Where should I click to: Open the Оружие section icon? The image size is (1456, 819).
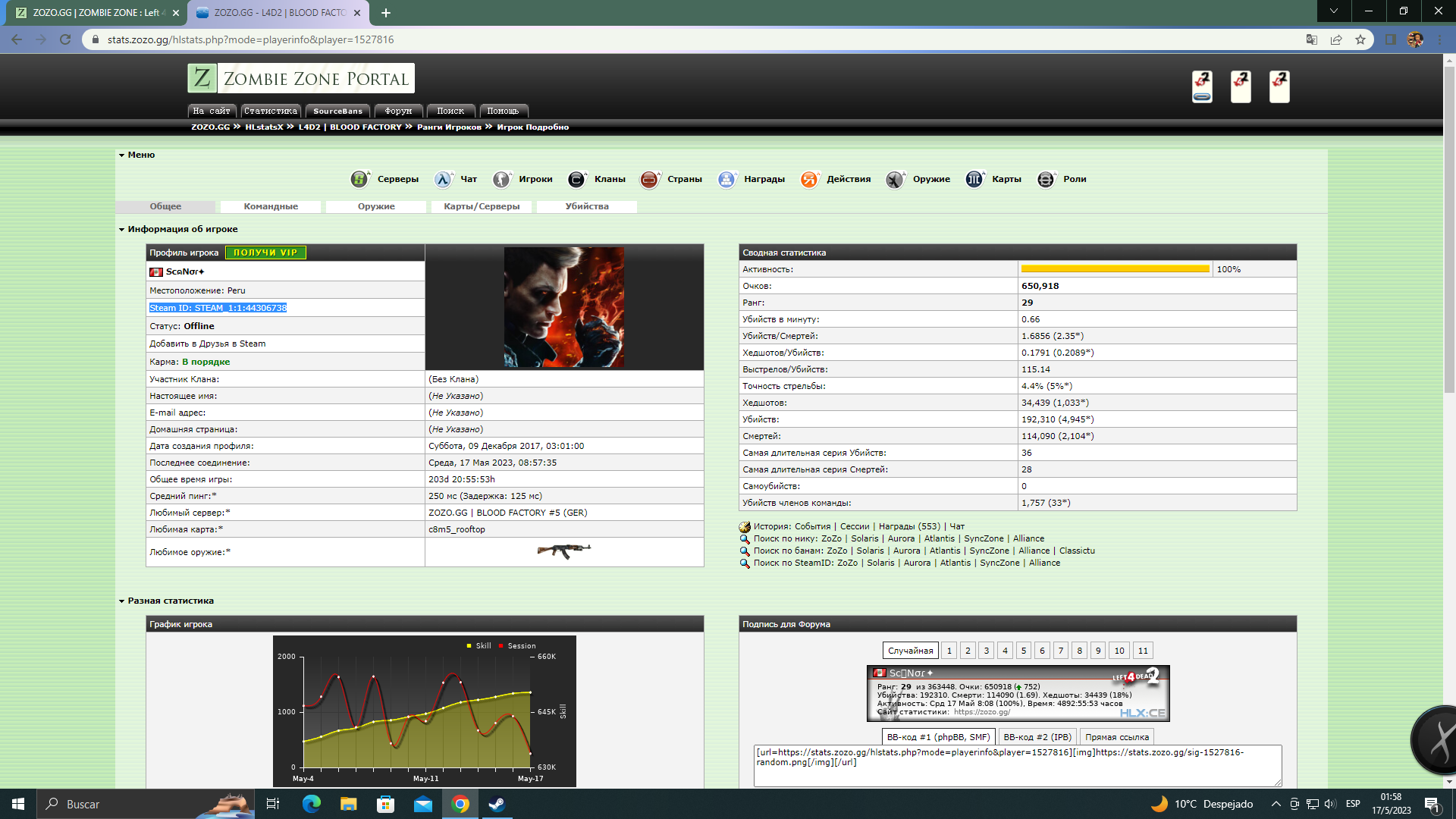coord(896,180)
